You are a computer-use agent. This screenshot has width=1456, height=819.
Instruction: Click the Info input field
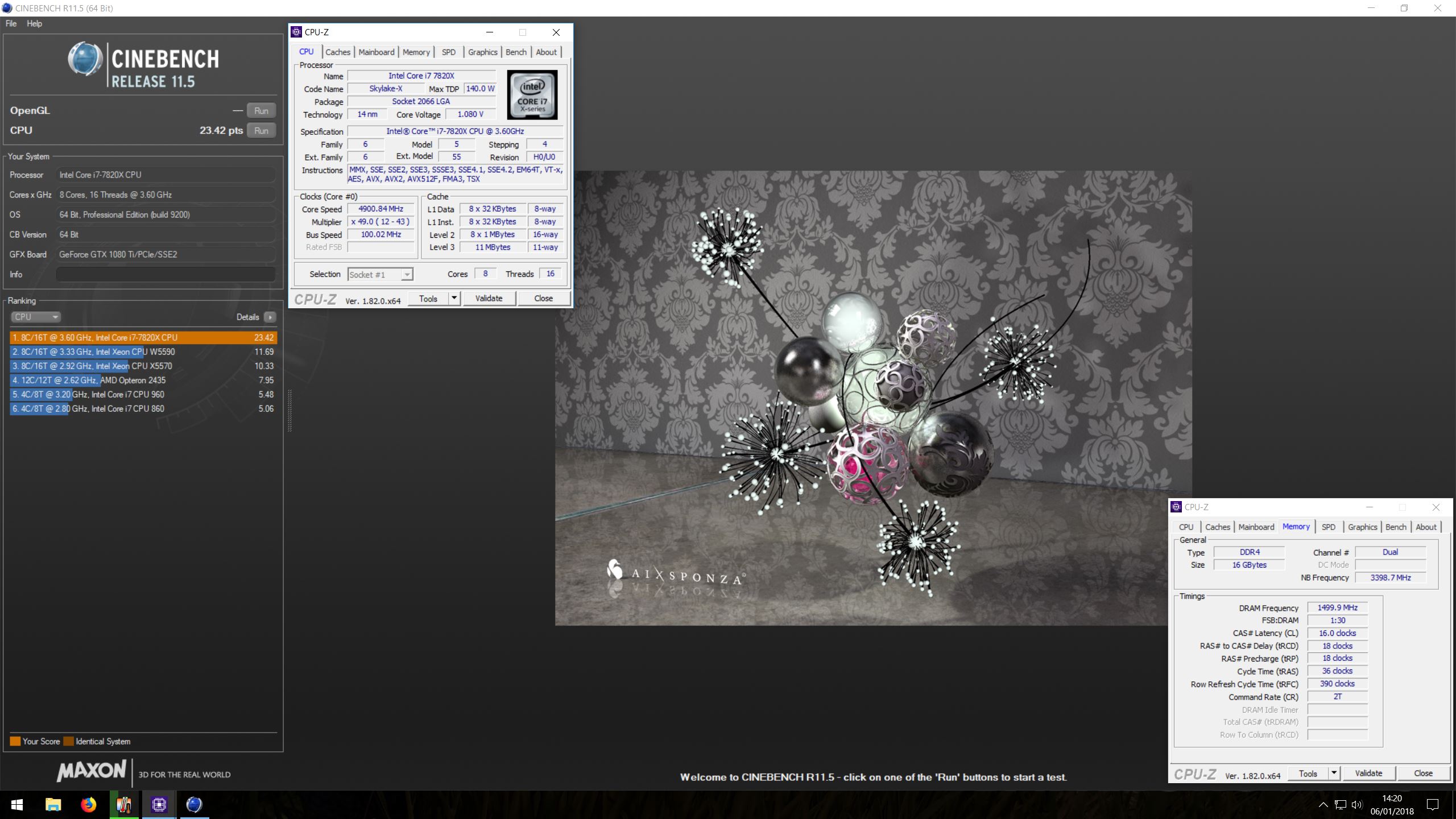166,274
